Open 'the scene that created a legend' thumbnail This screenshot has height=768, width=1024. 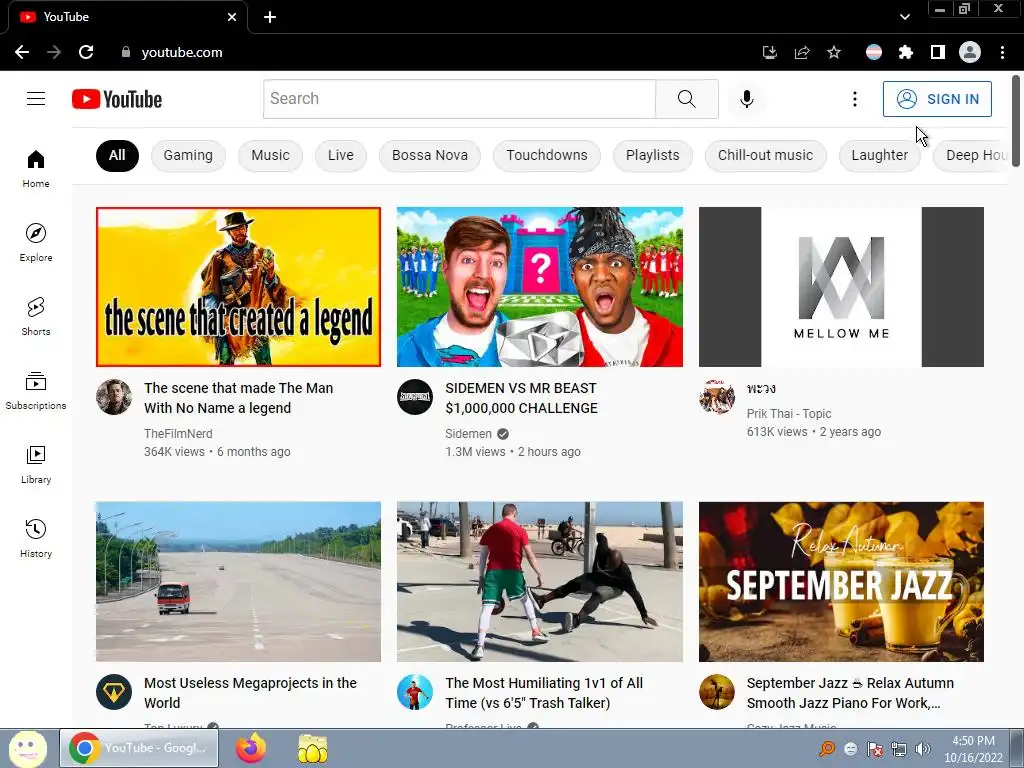pos(238,287)
